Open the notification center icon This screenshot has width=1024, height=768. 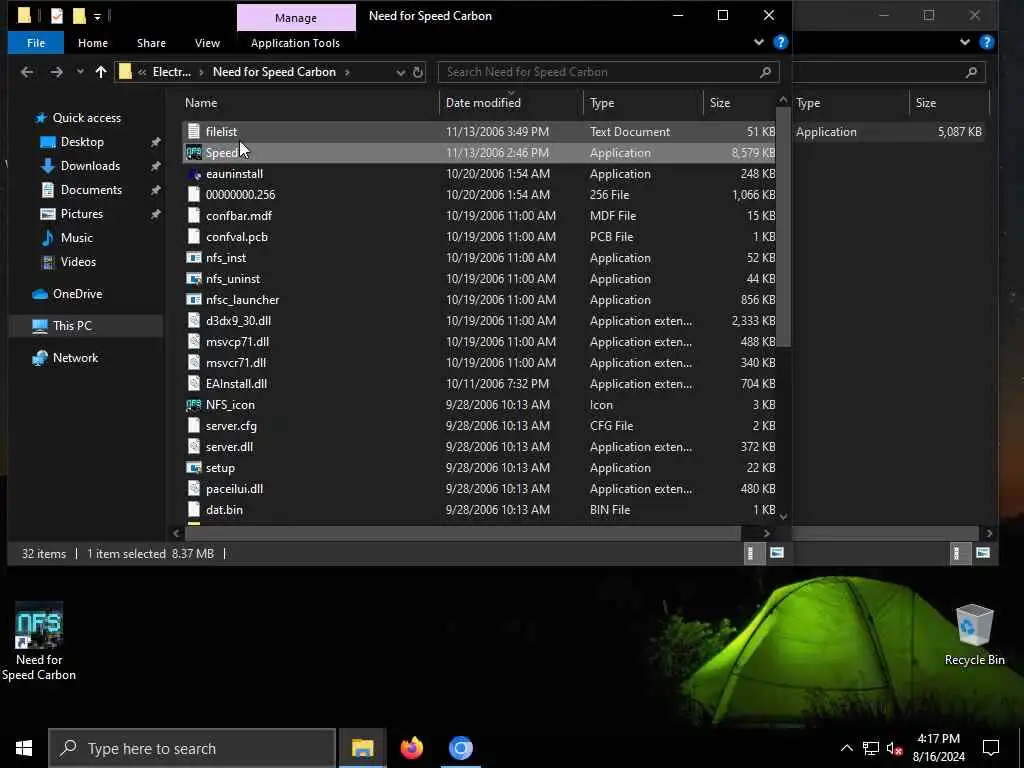[x=991, y=748]
